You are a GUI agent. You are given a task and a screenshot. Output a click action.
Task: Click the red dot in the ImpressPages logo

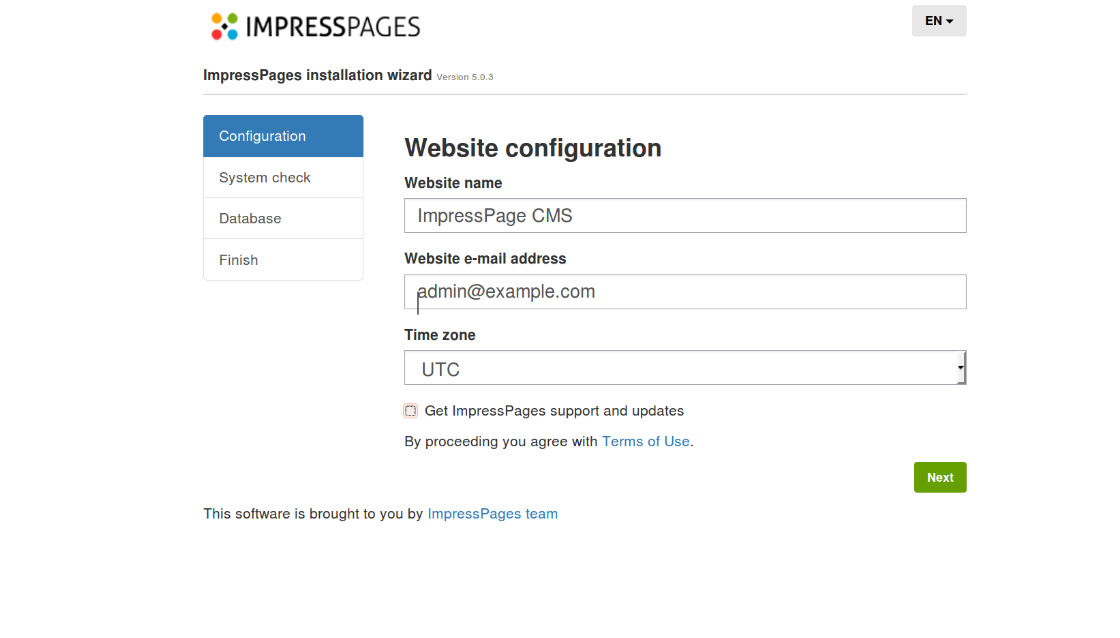coord(217,34)
